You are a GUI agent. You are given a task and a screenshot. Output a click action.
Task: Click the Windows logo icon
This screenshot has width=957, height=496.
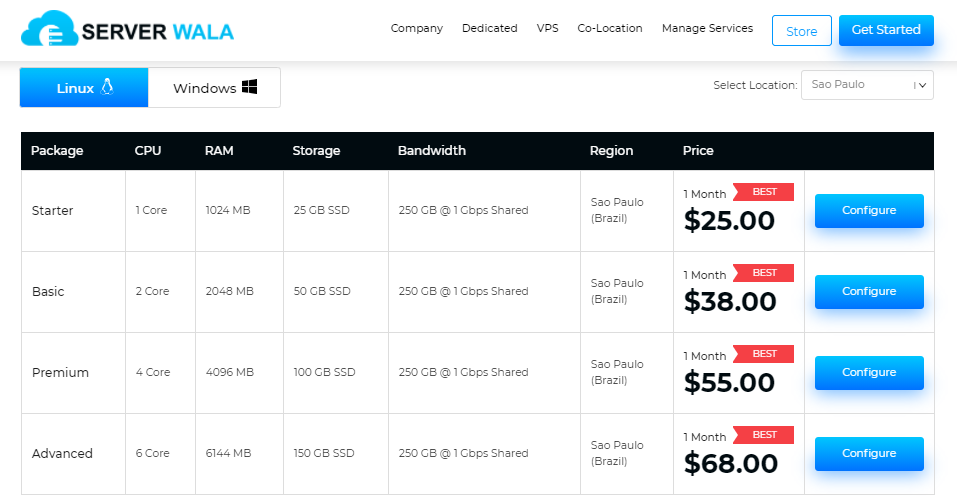pyautogui.click(x=249, y=87)
